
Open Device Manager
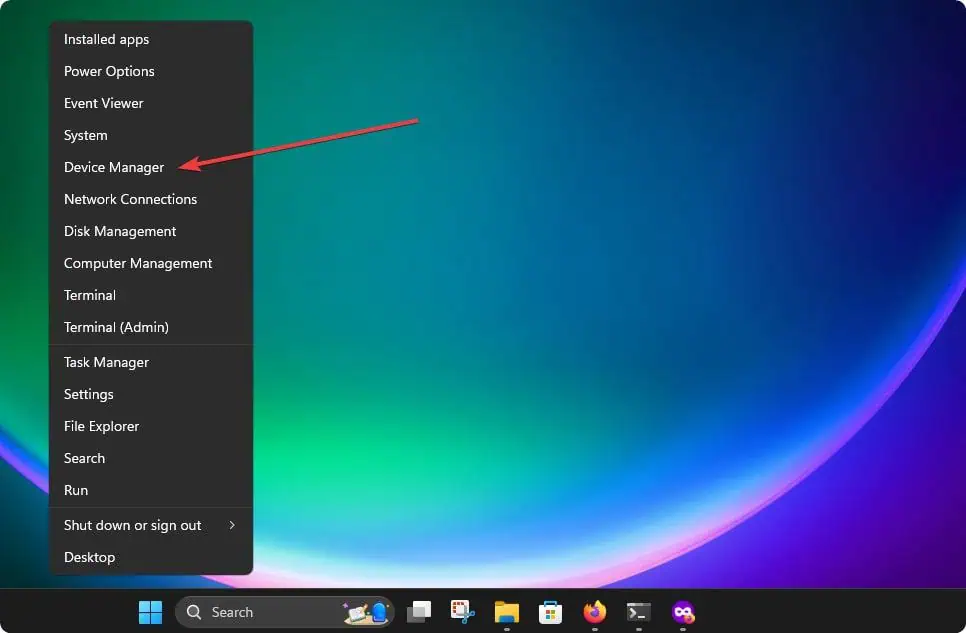(x=151, y=168)
